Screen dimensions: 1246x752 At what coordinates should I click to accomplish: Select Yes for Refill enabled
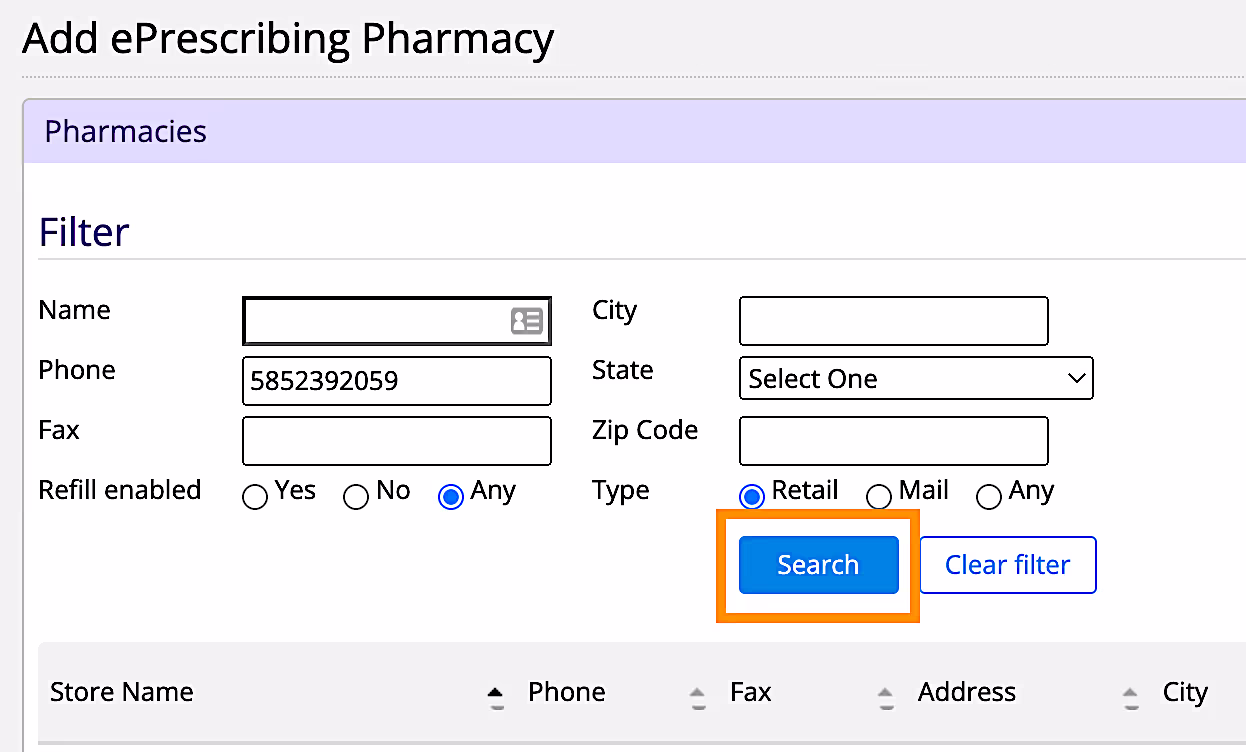[x=256, y=497]
